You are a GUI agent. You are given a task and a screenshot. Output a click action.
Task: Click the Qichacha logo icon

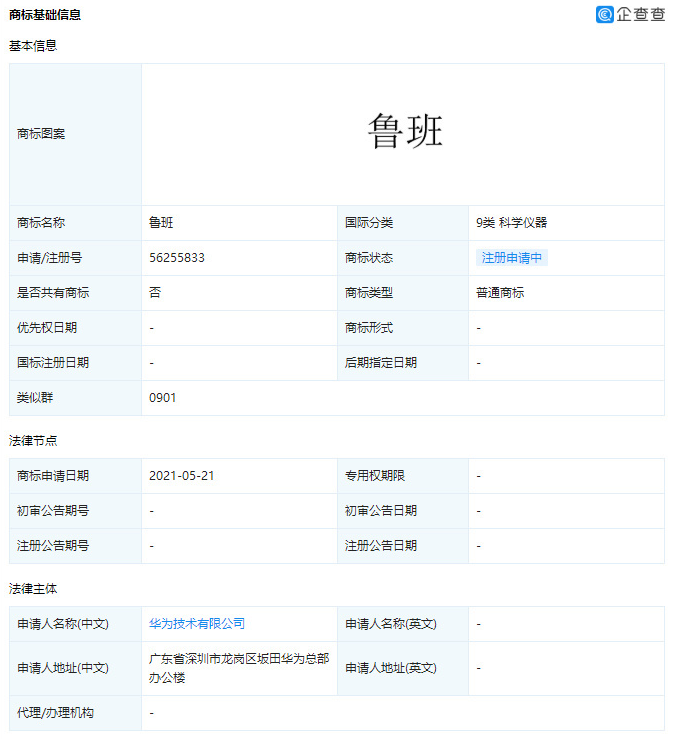pyautogui.click(x=604, y=14)
